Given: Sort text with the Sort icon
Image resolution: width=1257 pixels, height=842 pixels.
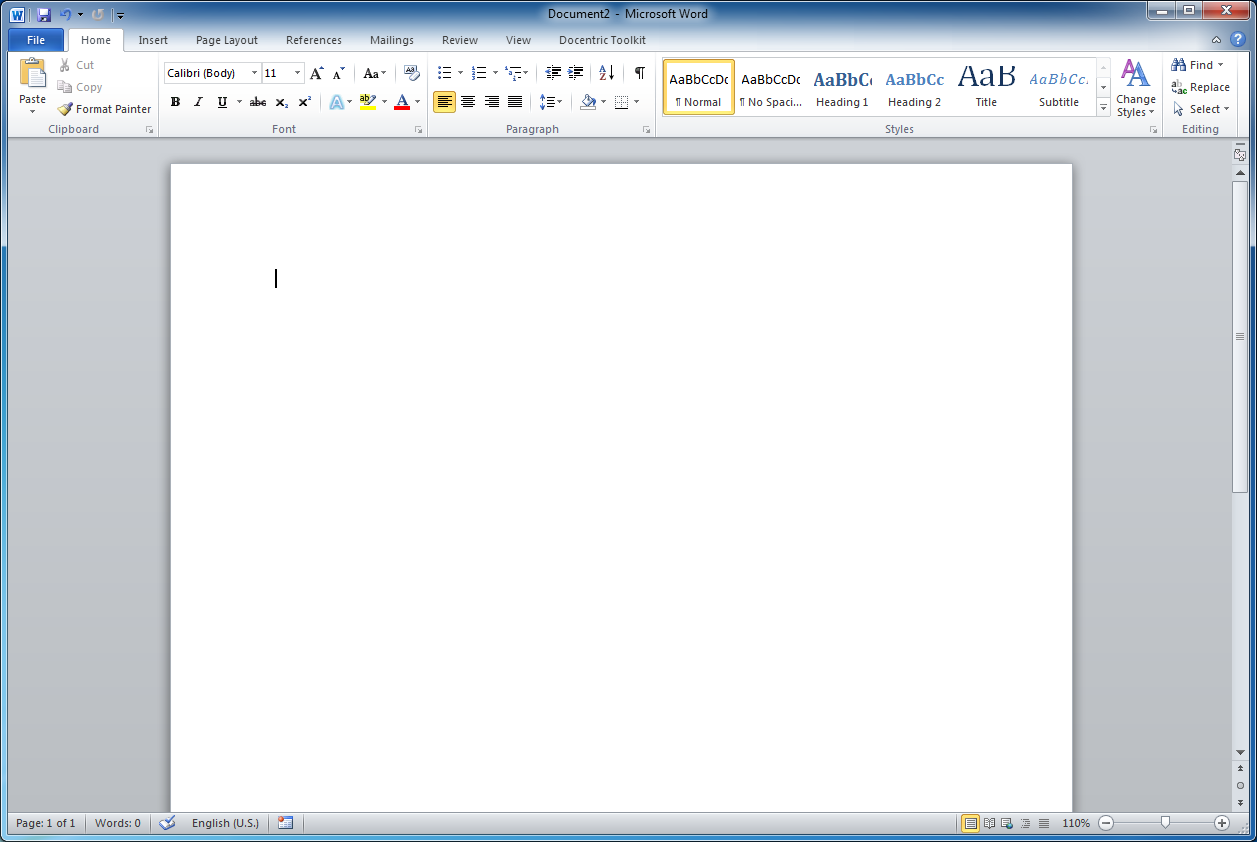Looking at the screenshot, I should (x=606, y=72).
